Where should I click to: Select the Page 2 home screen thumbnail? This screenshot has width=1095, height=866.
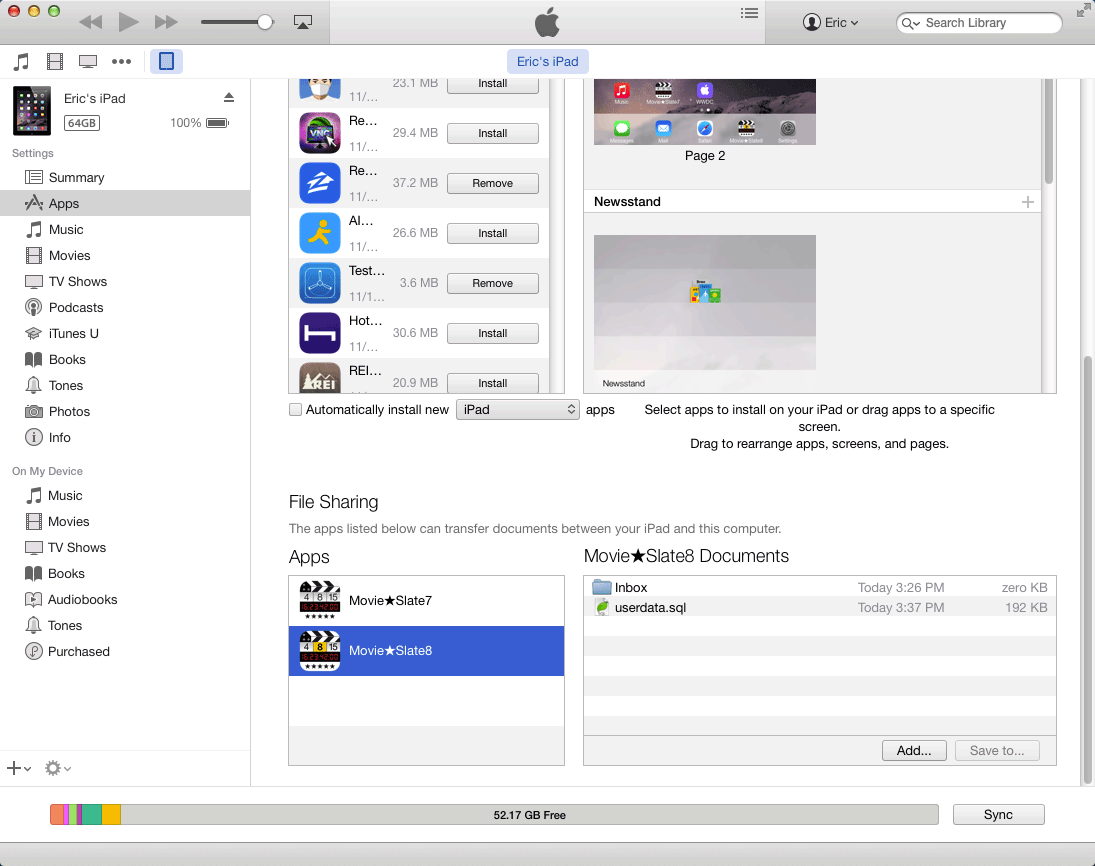tap(705, 112)
